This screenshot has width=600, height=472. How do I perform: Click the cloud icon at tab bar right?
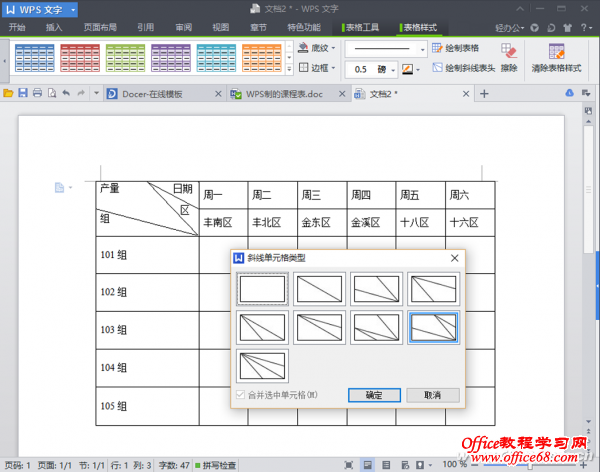click(x=569, y=93)
